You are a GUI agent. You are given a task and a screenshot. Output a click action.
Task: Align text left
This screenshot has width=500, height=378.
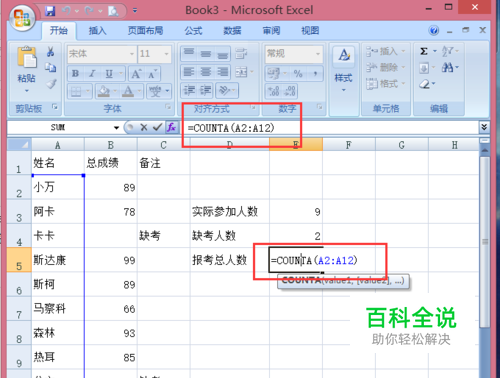pyautogui.click(x=189, y=72)
